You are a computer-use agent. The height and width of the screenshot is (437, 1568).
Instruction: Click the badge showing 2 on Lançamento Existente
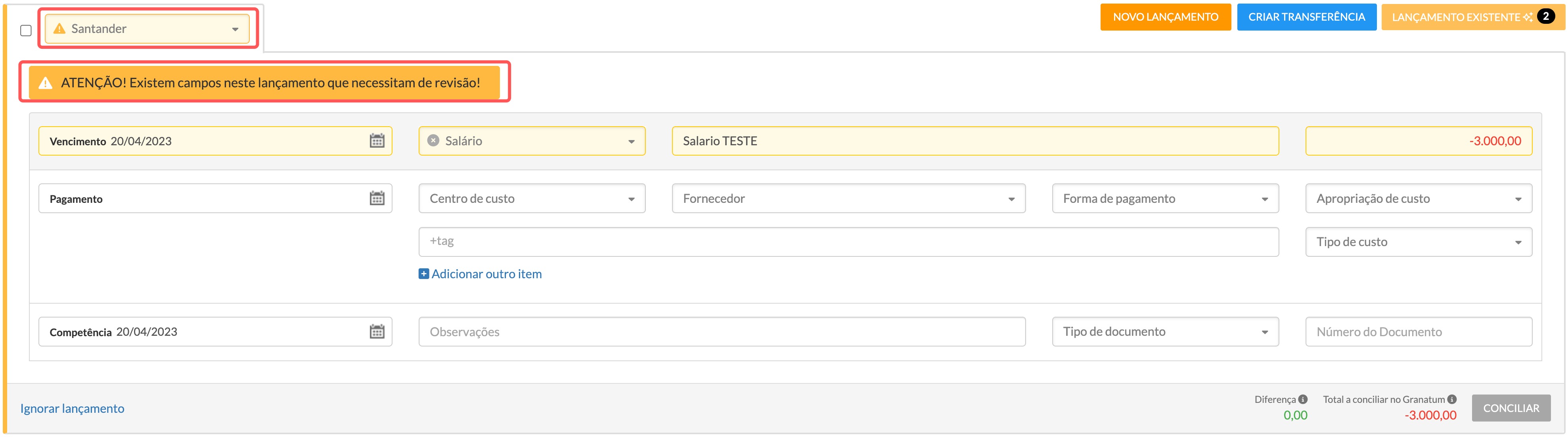pos(1545,16)
